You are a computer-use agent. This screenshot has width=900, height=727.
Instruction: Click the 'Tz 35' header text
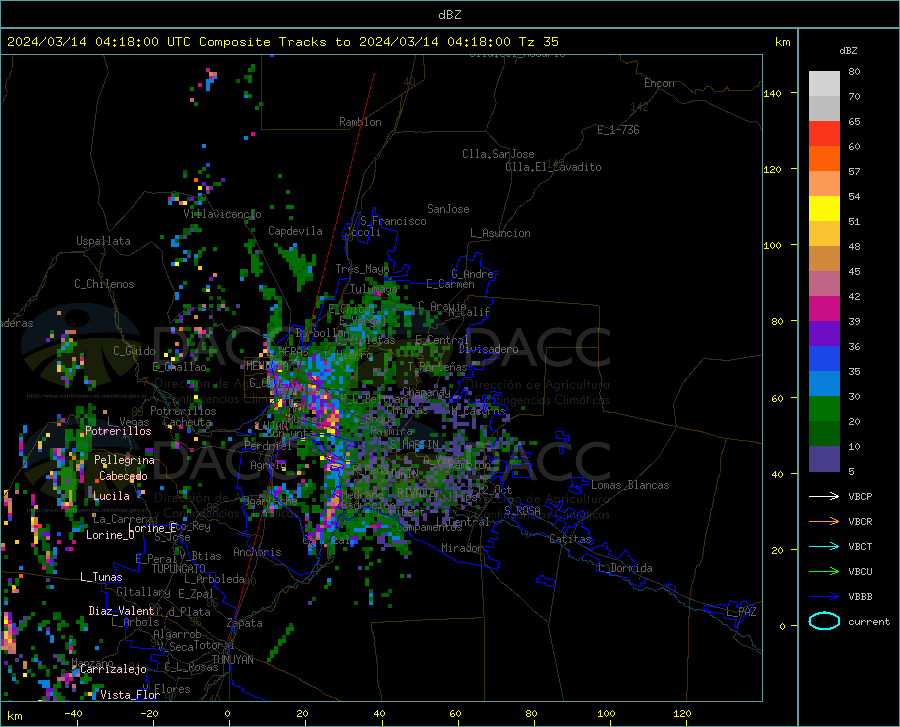click(538, 42)
